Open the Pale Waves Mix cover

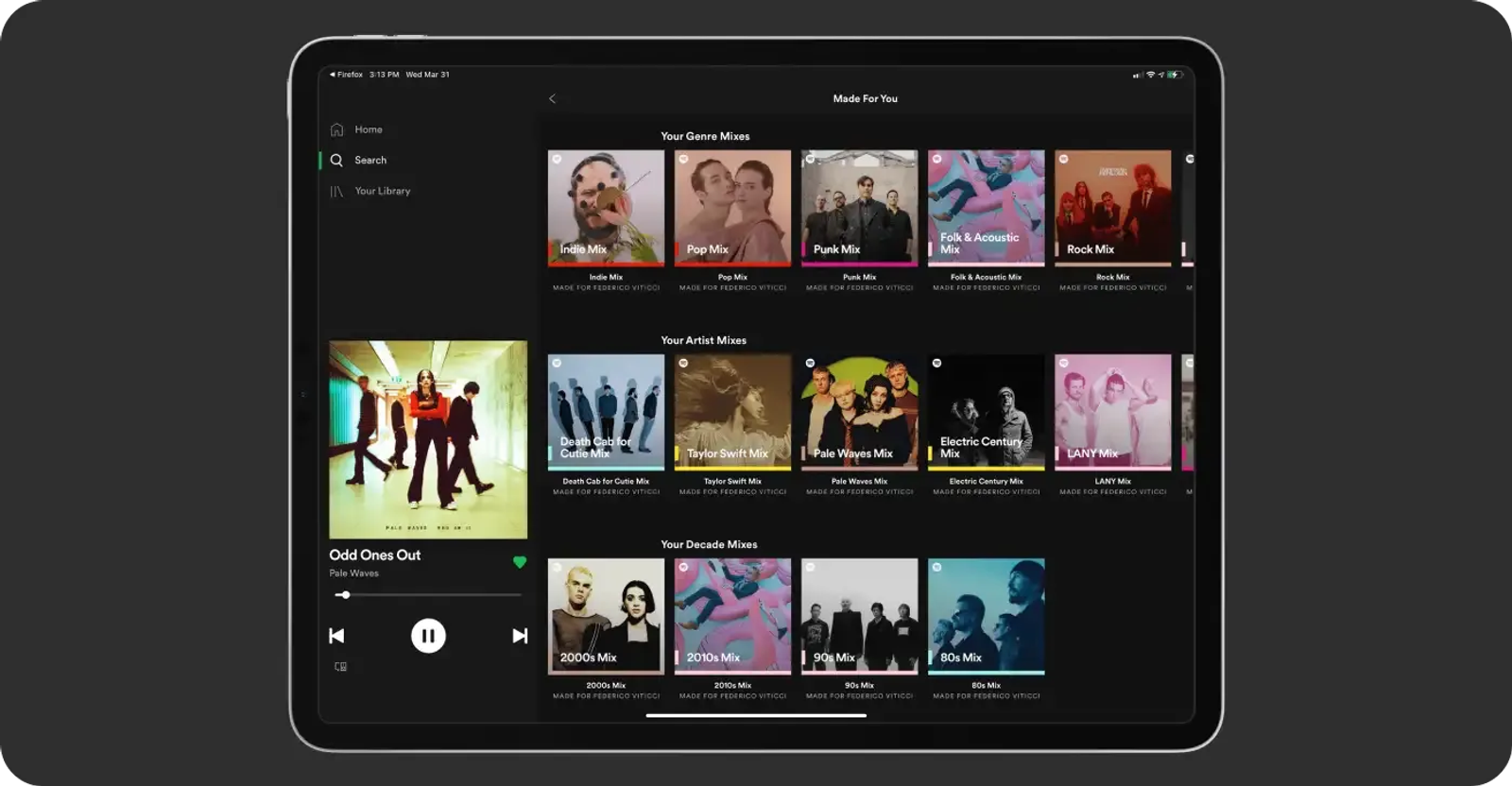859,412
